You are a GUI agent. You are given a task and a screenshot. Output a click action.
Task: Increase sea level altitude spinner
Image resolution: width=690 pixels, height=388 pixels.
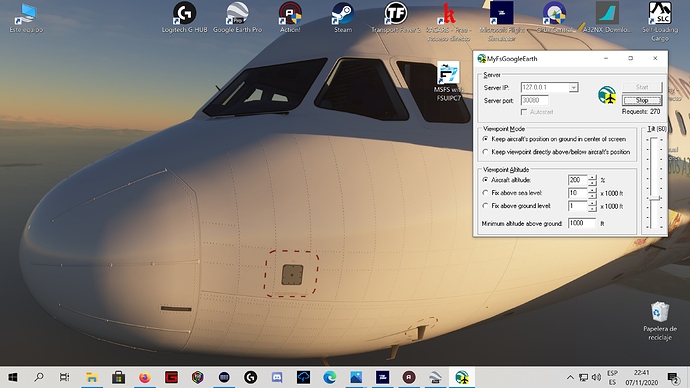pyautogui.click(x=592, y=190)
